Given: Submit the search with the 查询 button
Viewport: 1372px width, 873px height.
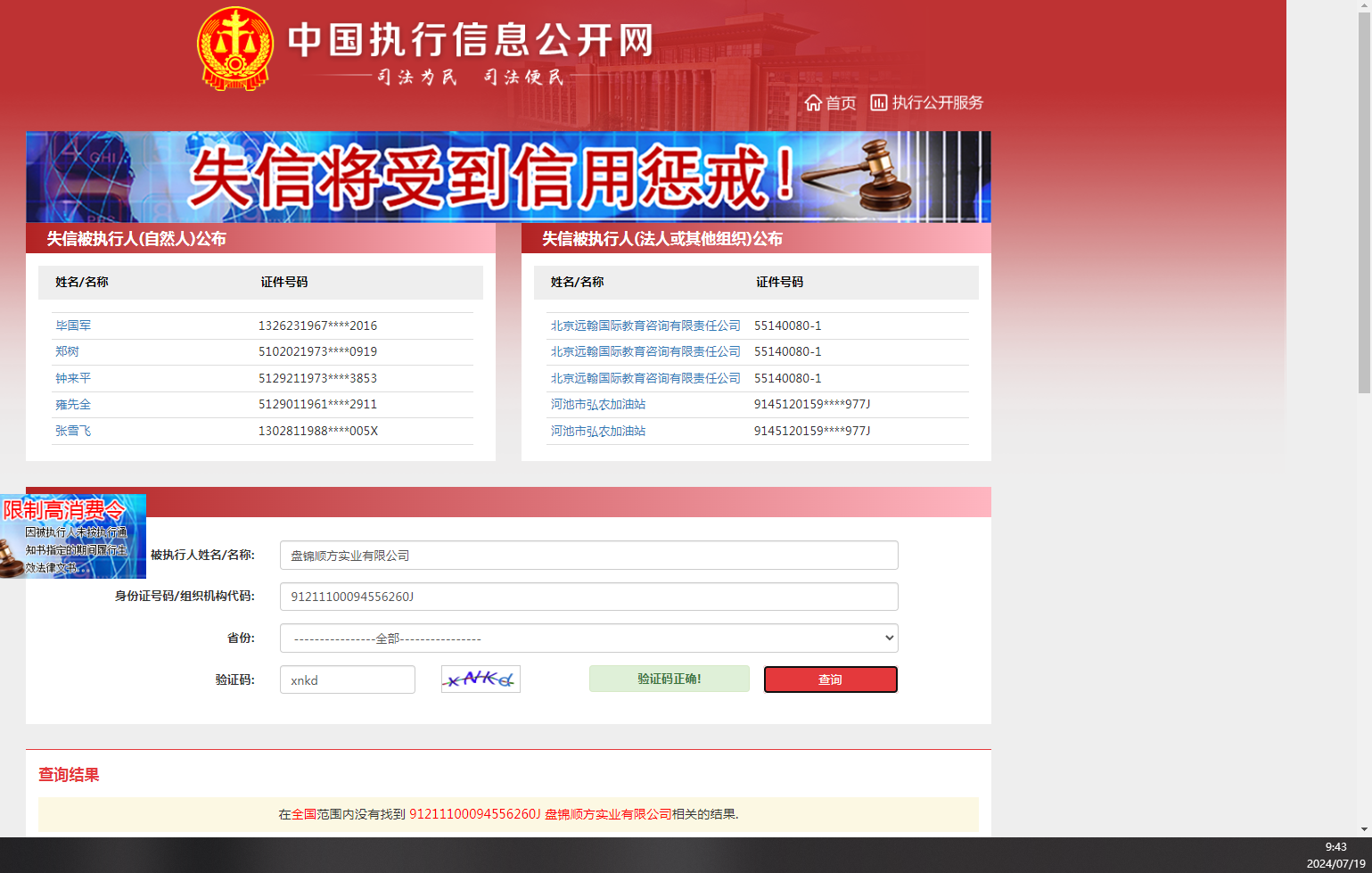Looking at the screenshot, I should click(831, 679).
